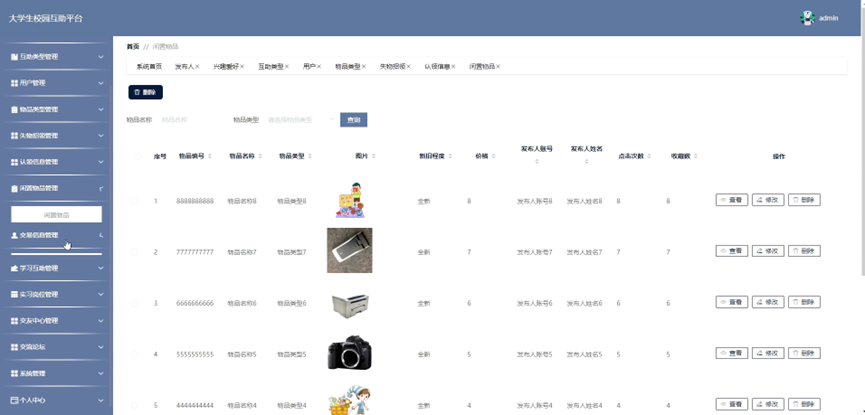865x415 pixels.
Task: Switch to the 系统首页 tab
Action: (x=149, y=67)
